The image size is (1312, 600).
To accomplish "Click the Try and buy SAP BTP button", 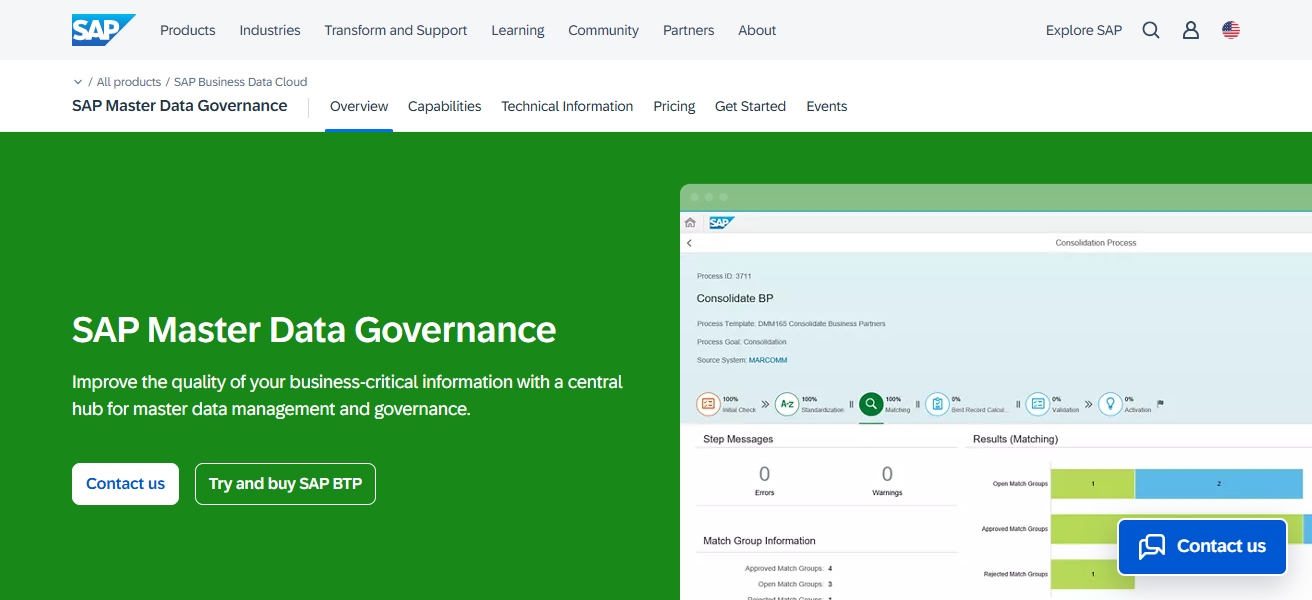I will click(x=285, y=483).
